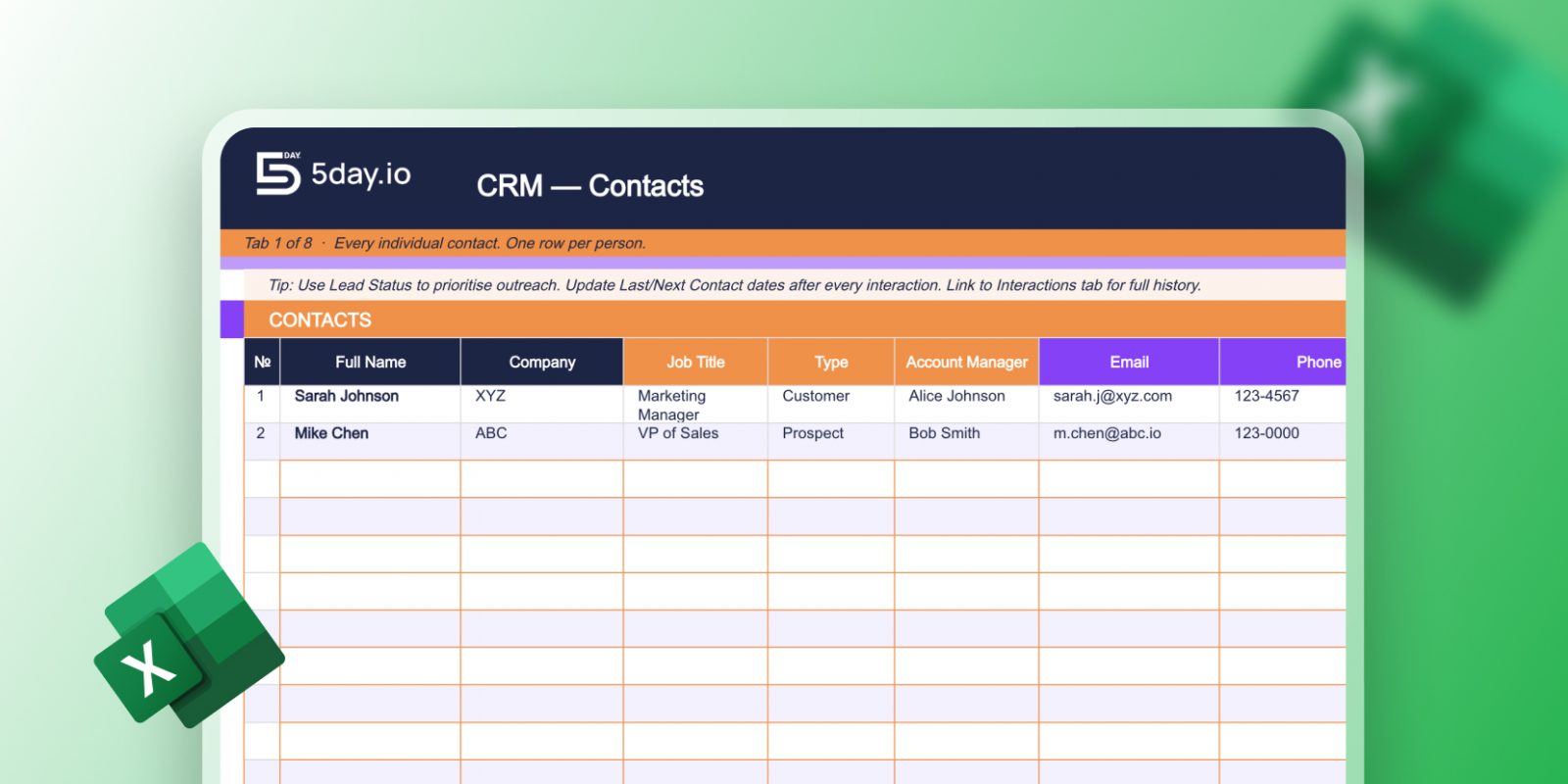Select the 'Sarah Johnson' cell
1568x784 pixels.
pyautogui.click(x=370, y=403)
